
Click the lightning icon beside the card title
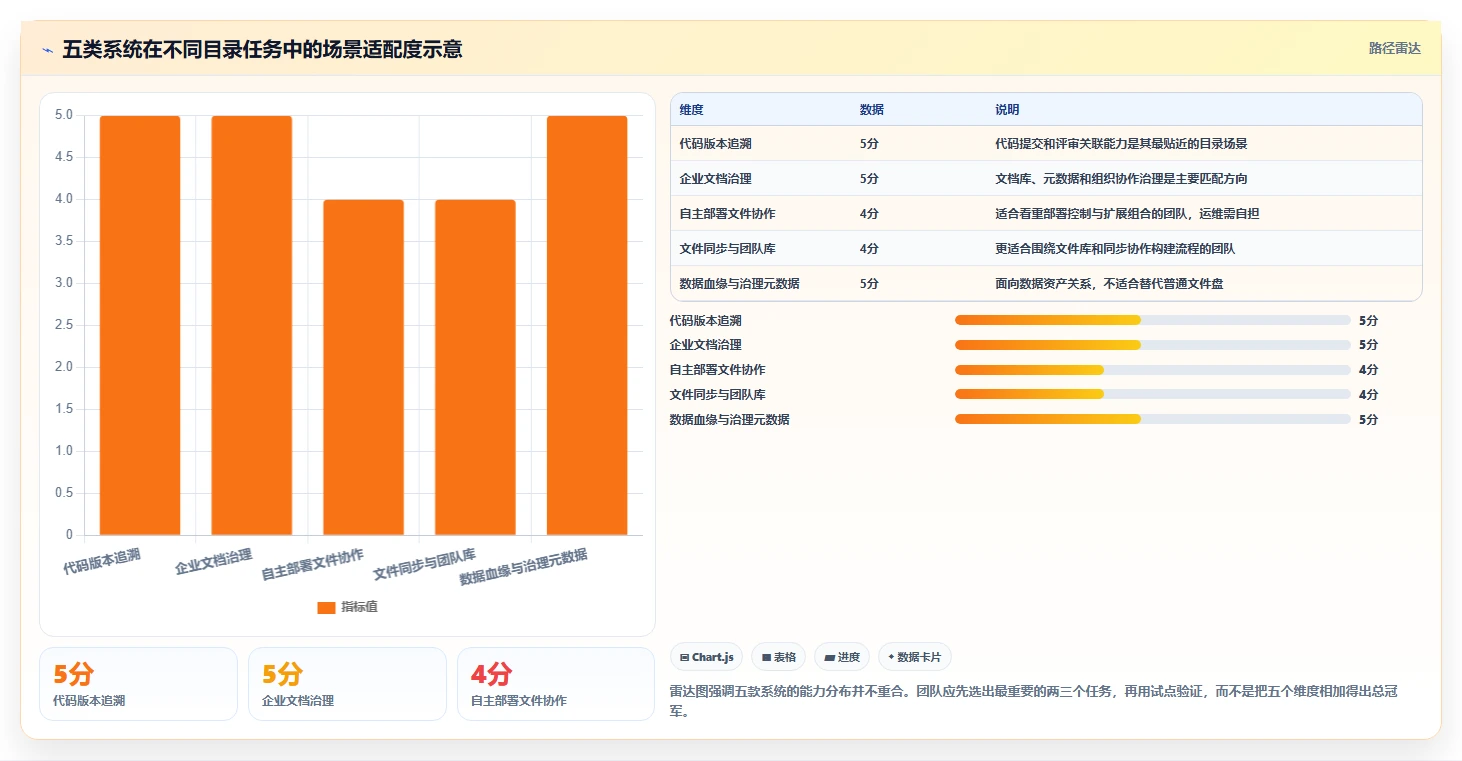coord(48,50)
